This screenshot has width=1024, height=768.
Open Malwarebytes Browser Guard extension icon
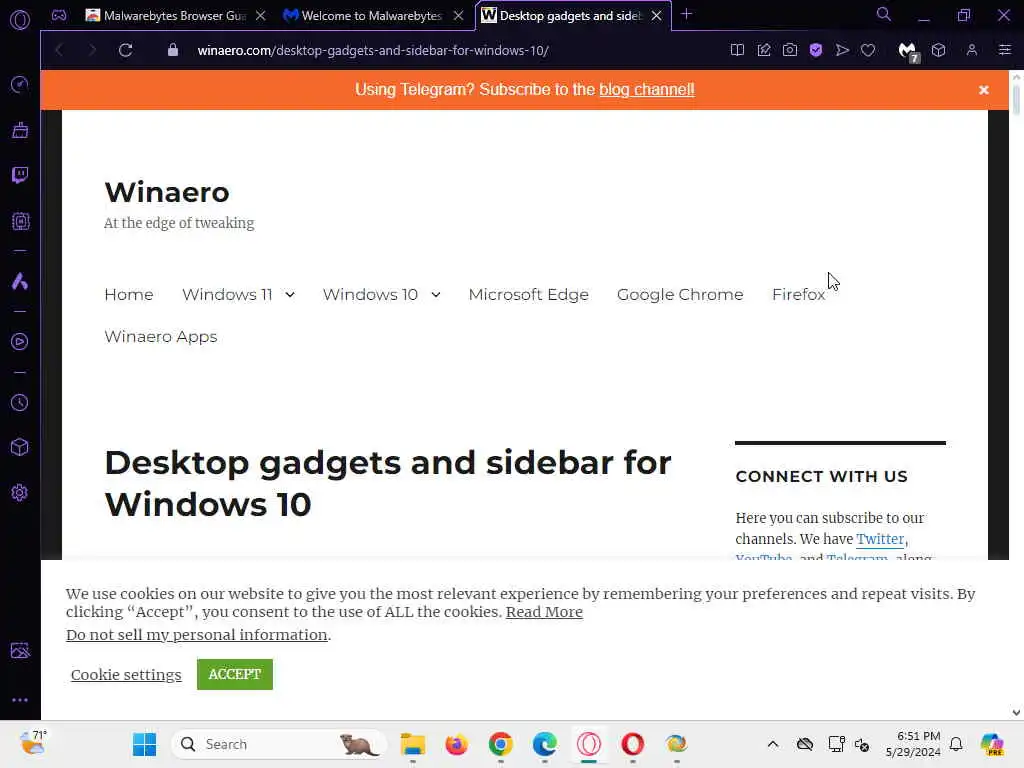908,52
